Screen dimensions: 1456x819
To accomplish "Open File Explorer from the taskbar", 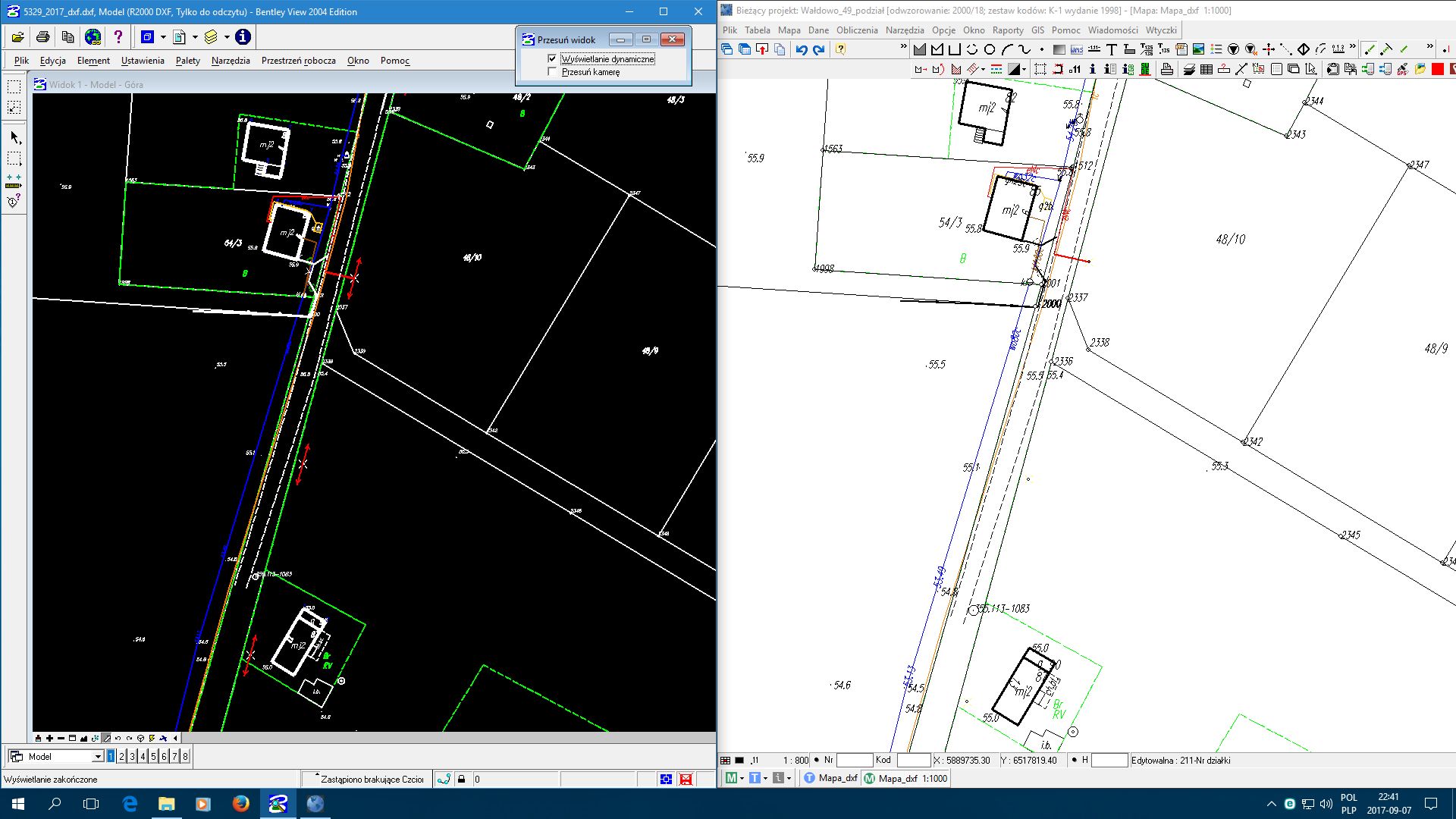I will tap(167, 804).
